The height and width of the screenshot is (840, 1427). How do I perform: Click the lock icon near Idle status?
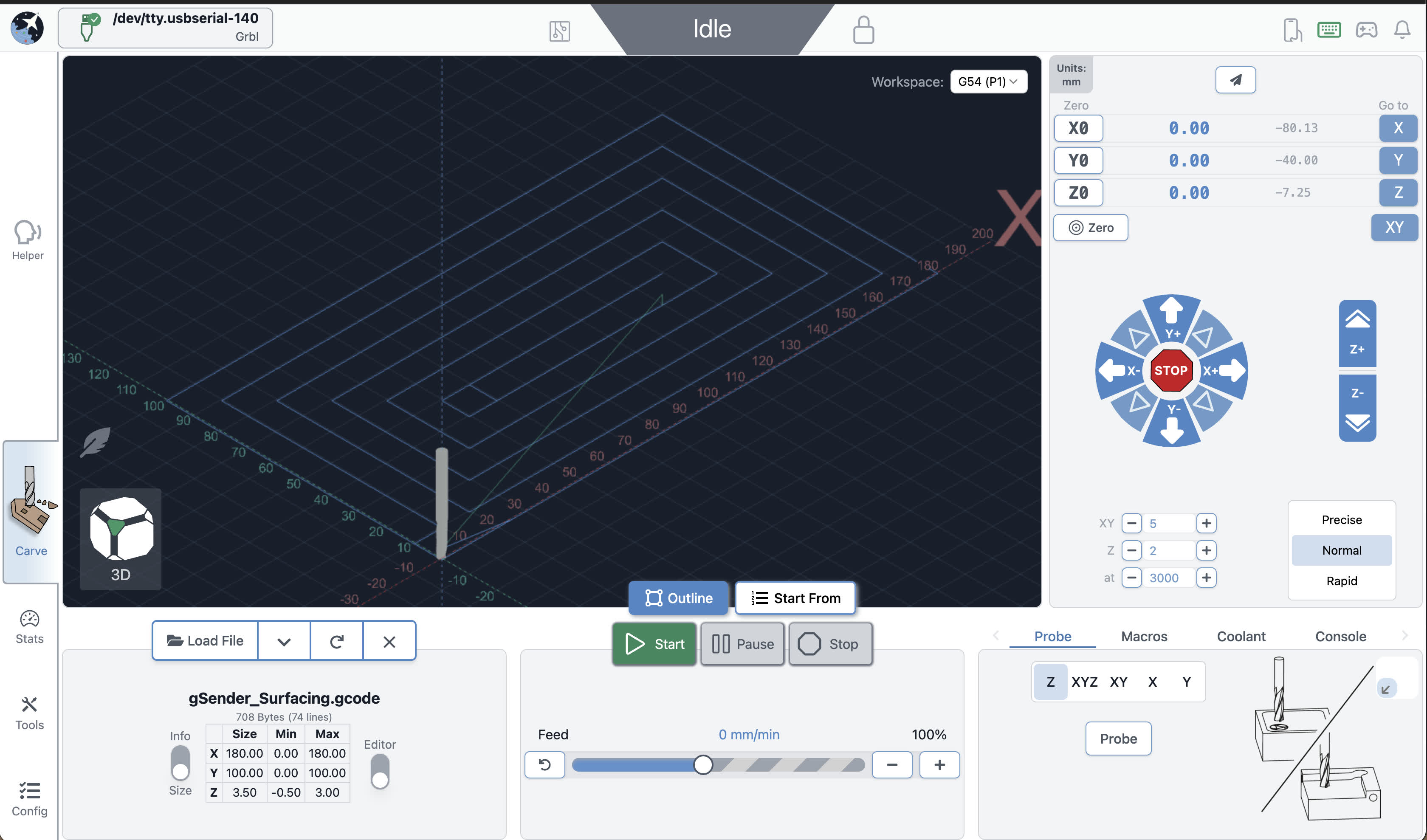point(863,29)
